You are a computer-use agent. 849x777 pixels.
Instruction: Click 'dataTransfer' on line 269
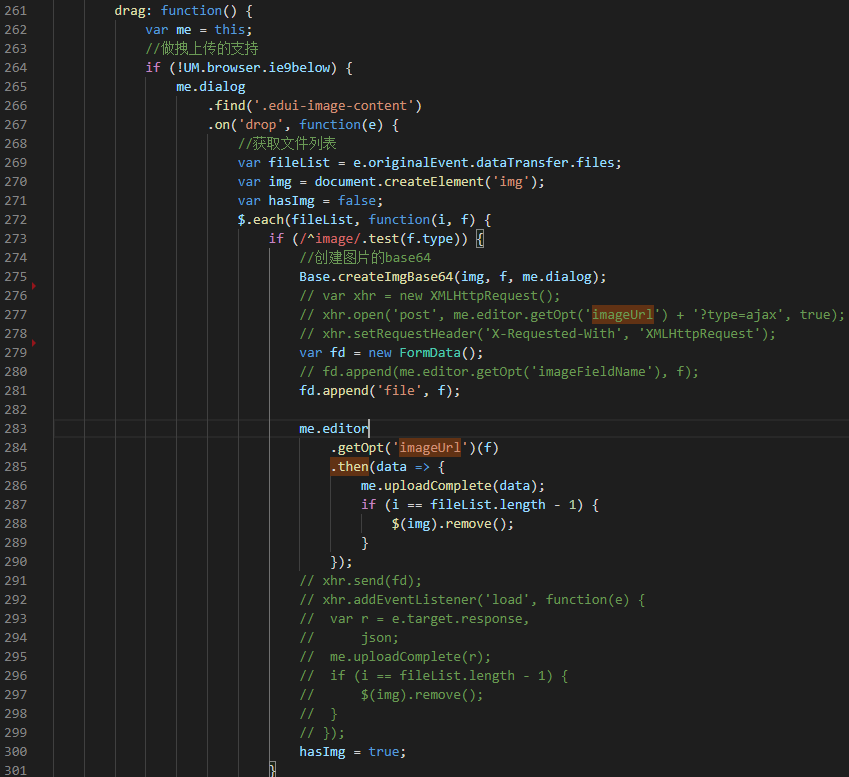[x=523, y=162]
